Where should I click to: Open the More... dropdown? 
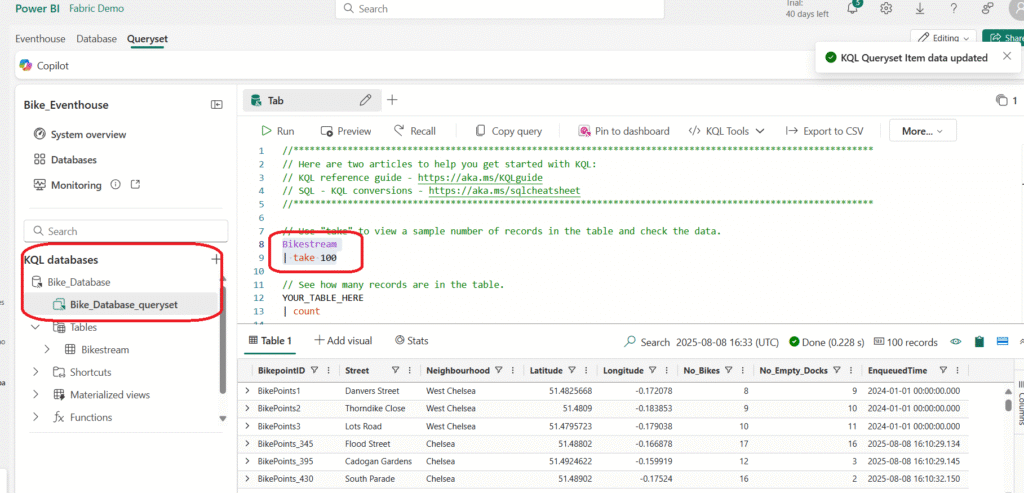click(x=922, y=131)
